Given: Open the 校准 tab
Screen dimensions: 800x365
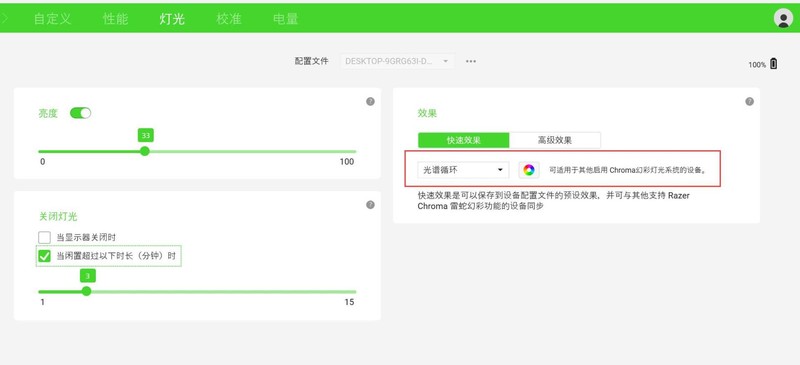Looking at the screenshot, I should pos(229,19).
